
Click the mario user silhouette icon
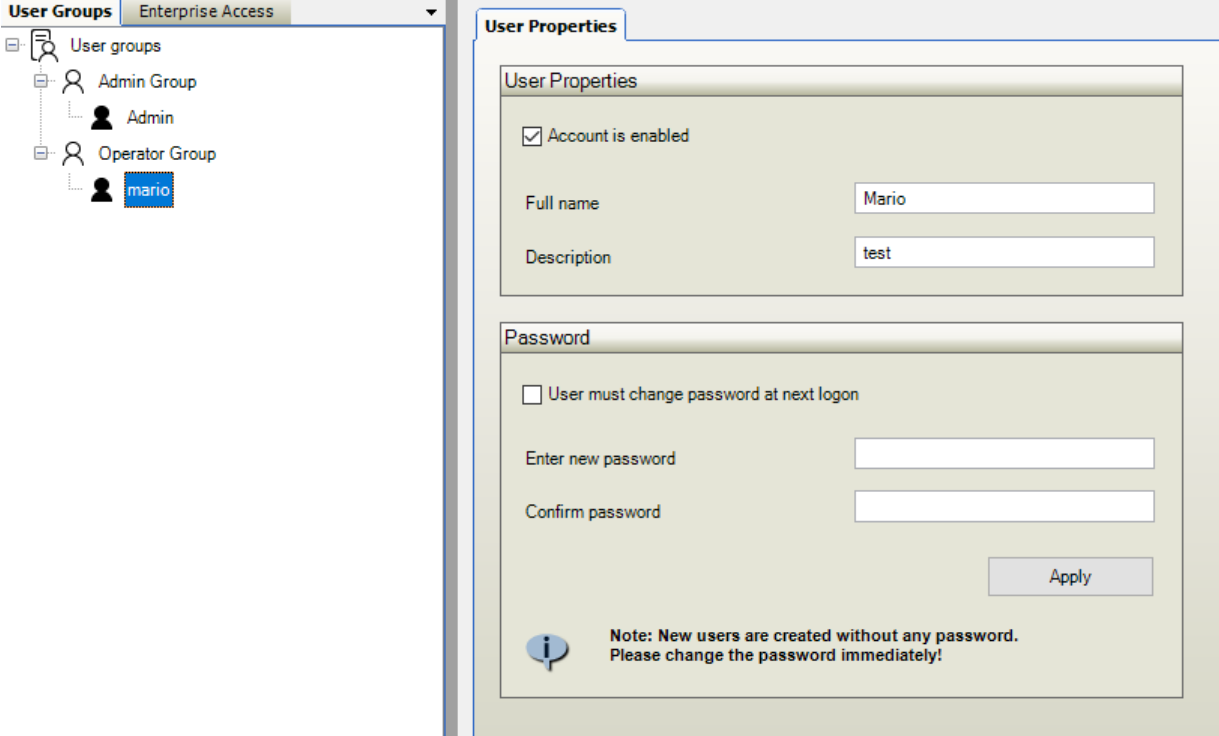point(101,190)
